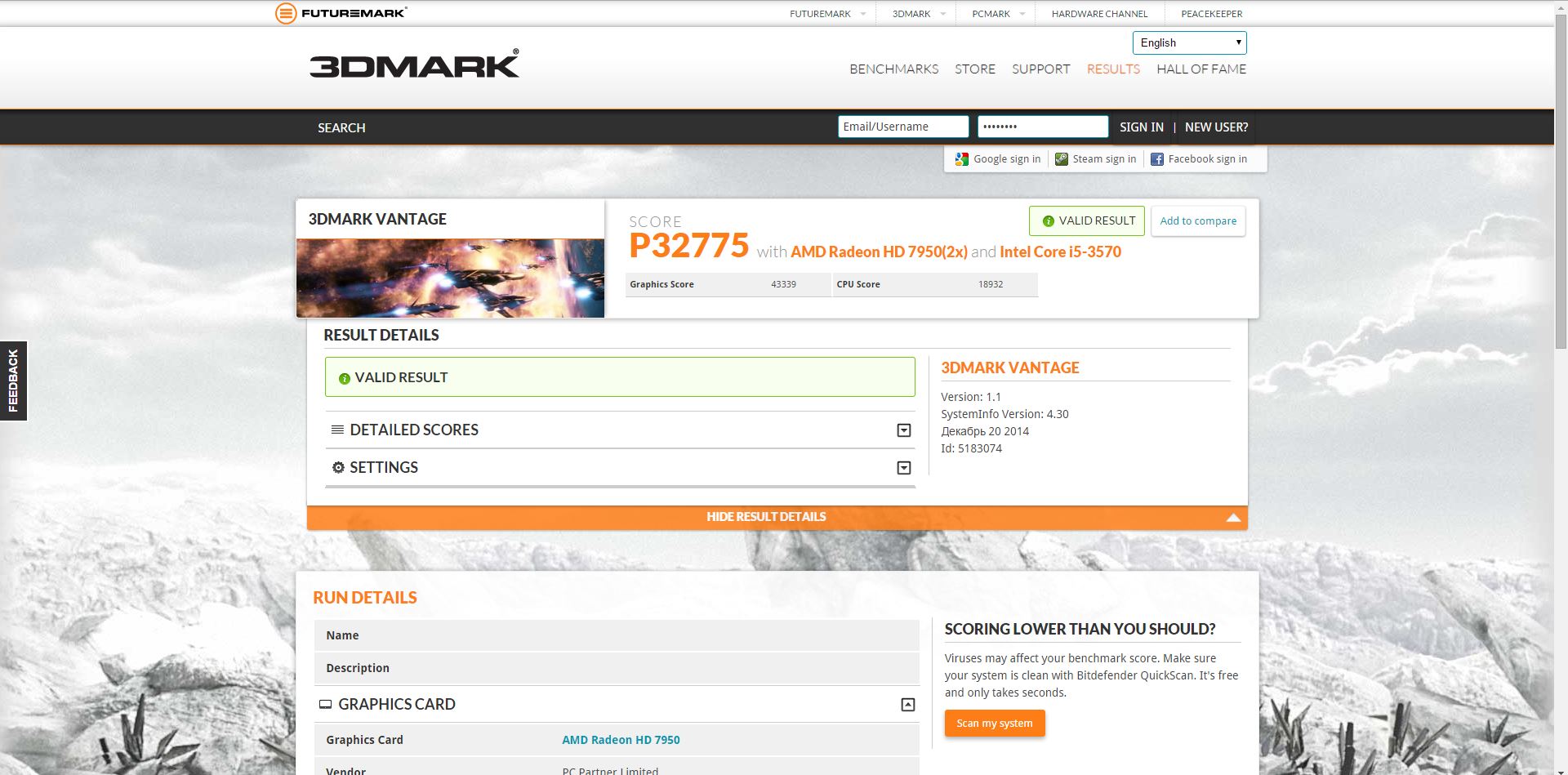
Task: Go to the Store page
Action: click(x=975, y=69)
